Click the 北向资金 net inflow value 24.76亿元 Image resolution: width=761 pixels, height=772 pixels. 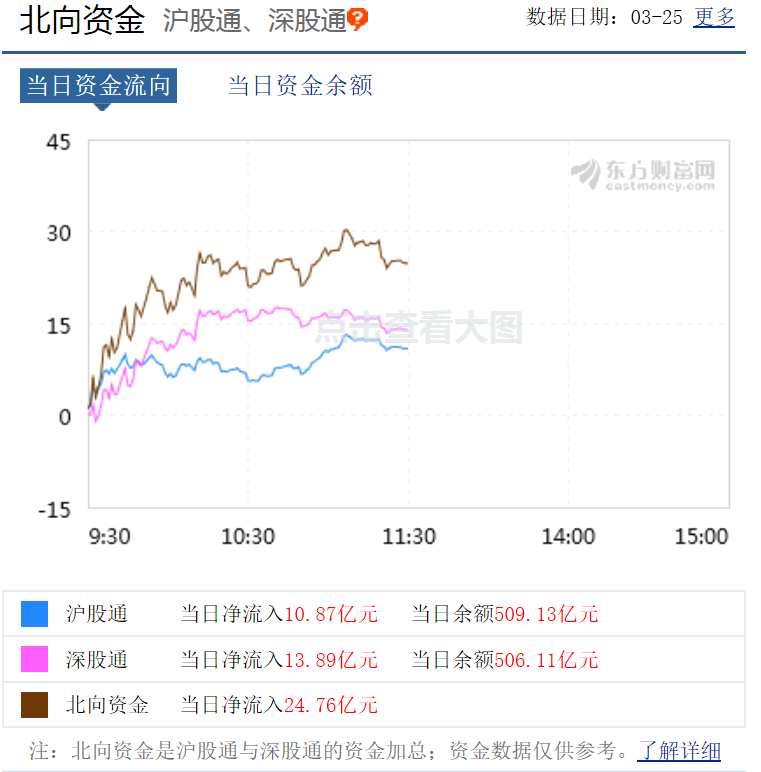(330, 705)
